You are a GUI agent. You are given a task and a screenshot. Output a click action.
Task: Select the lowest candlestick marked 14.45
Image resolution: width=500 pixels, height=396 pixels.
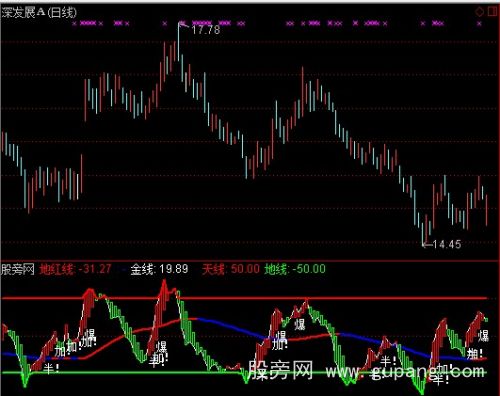(423, 234)
